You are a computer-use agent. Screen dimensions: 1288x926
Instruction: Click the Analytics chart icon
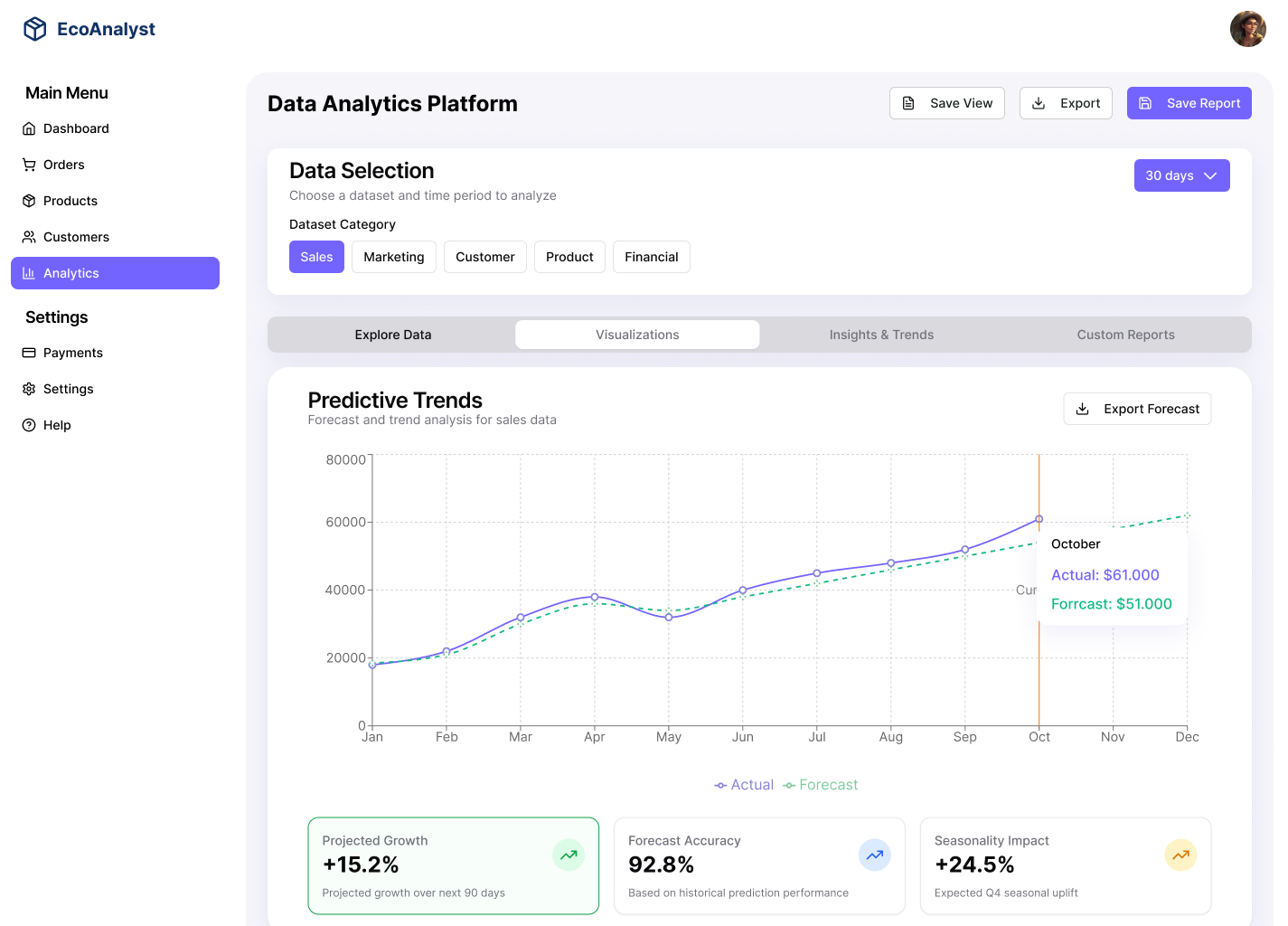tap(29, 273)
